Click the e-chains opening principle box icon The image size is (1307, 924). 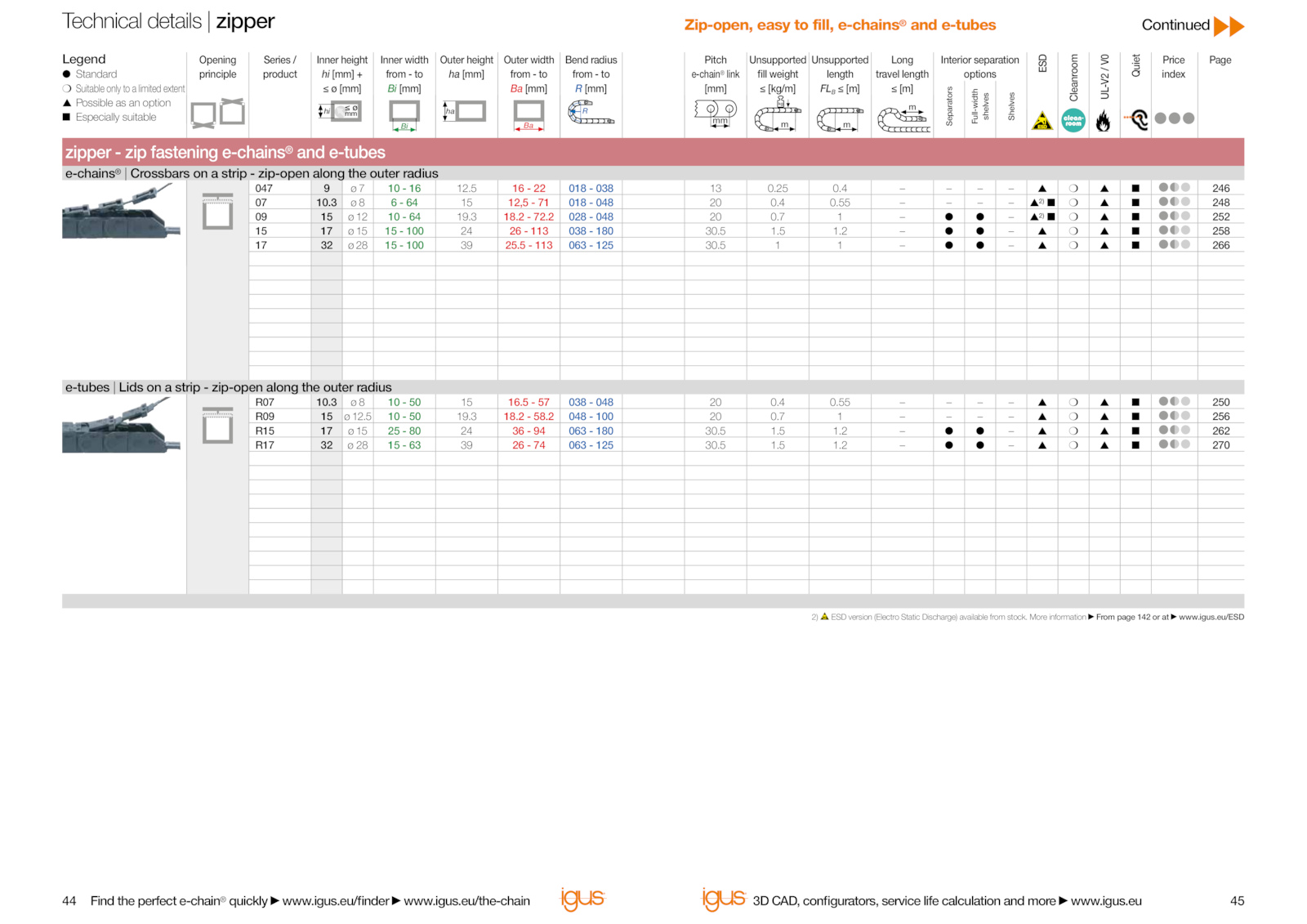tap(218, 212)
